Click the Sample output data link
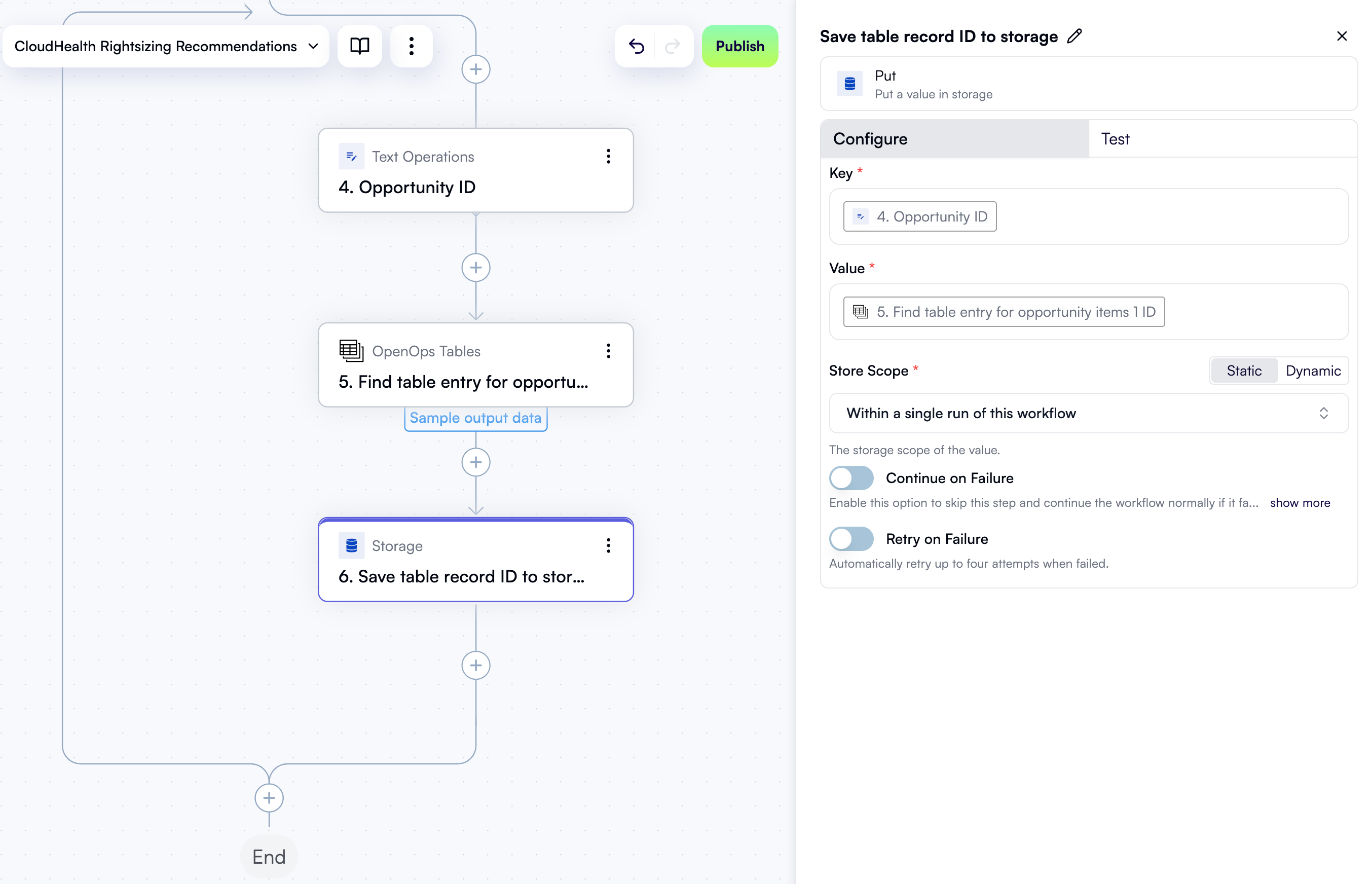1372x884 pixels. coord(476,417)
